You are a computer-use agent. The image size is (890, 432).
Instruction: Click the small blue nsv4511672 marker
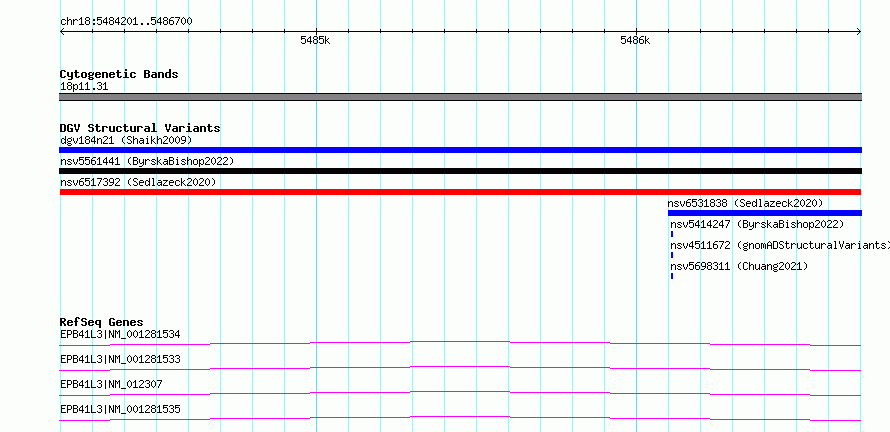(x=672, y=255)
